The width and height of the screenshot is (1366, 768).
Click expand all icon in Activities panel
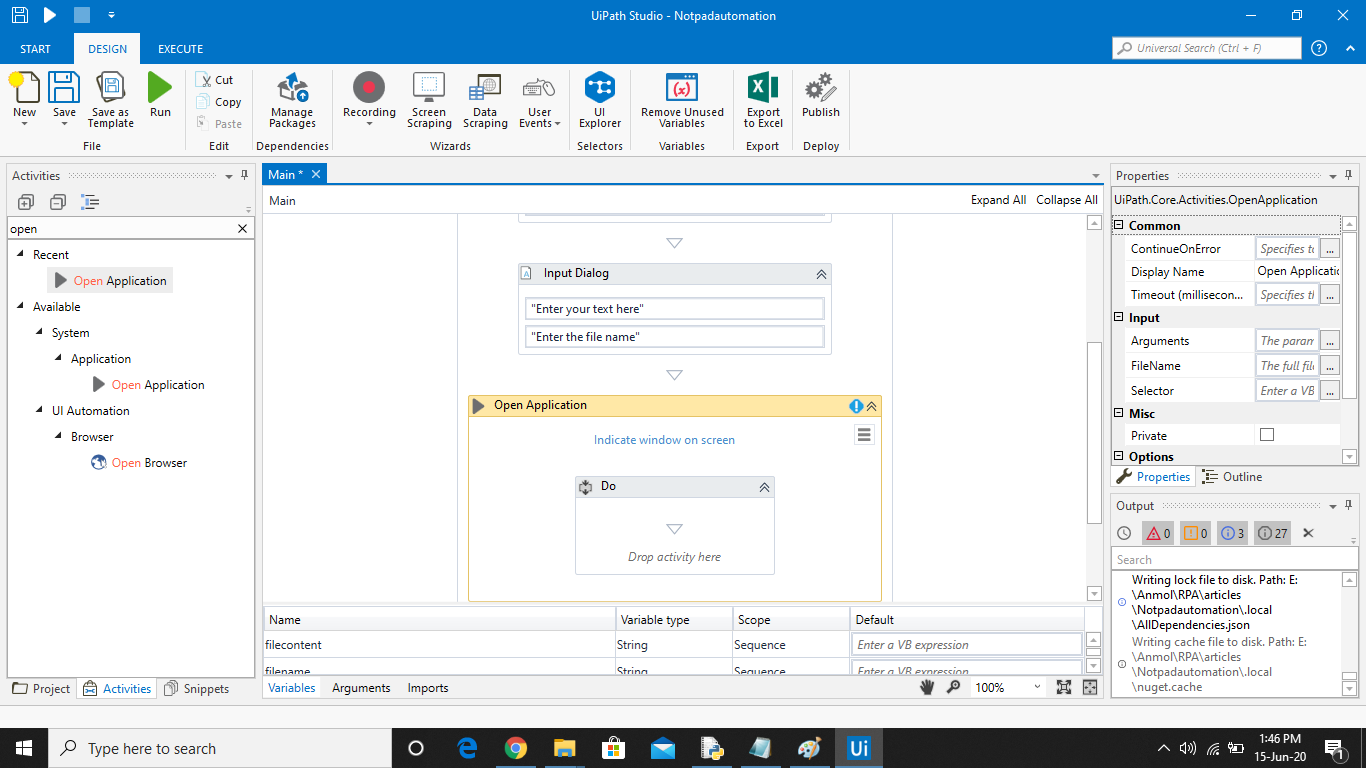26,202
